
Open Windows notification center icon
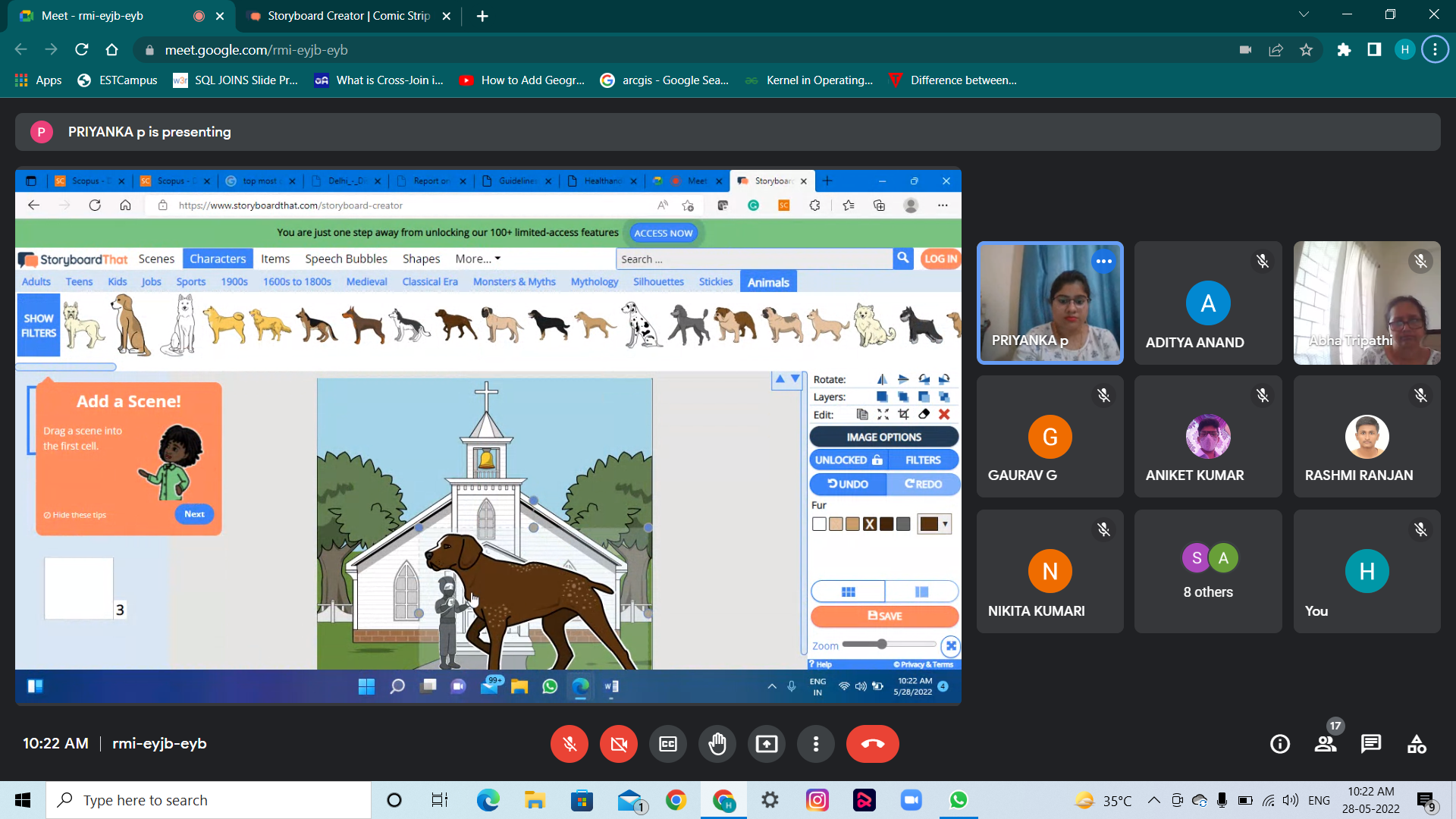1426,801
